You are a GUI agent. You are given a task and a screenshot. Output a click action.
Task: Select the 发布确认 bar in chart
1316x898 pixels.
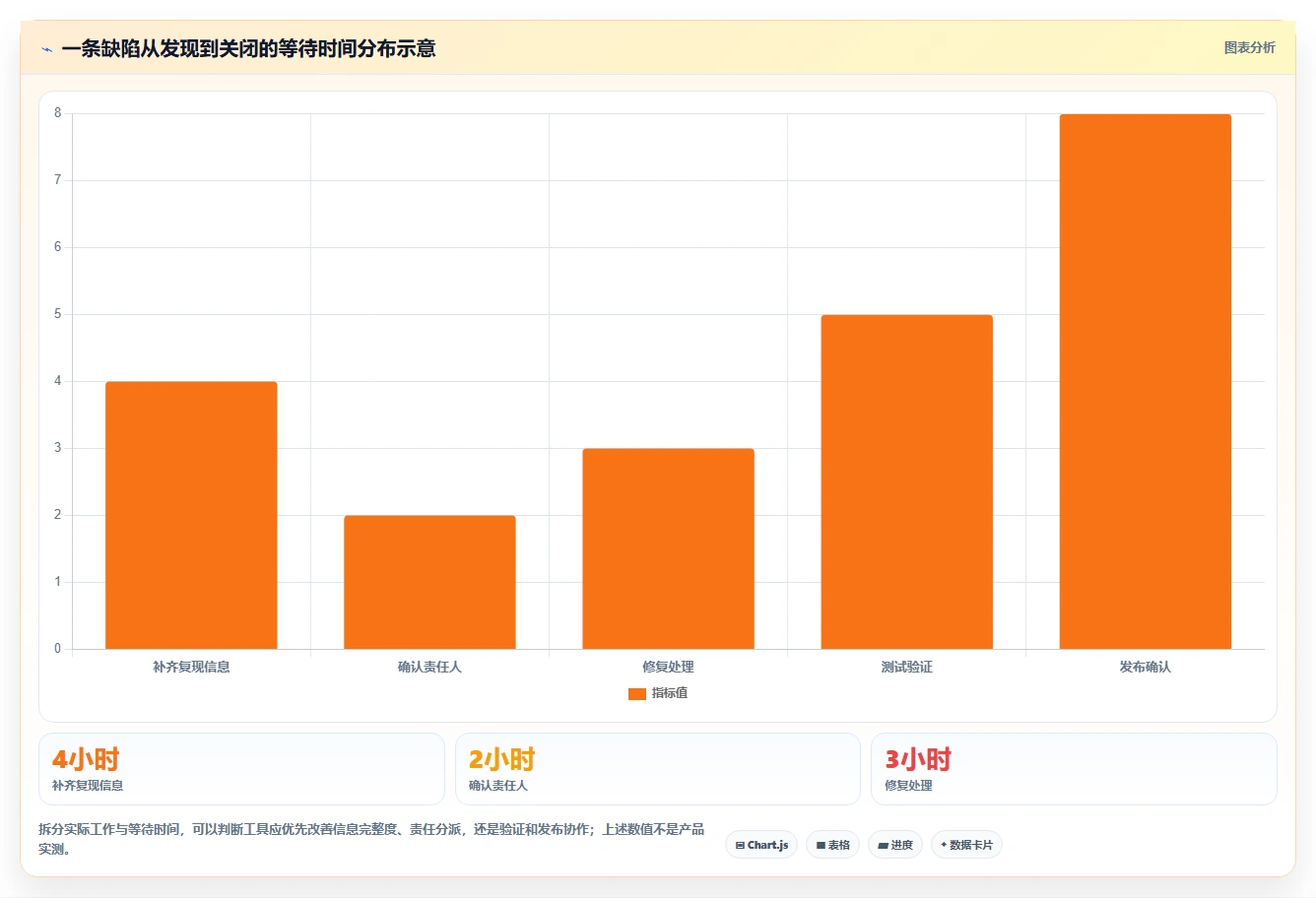click(x=1145, y=381)
